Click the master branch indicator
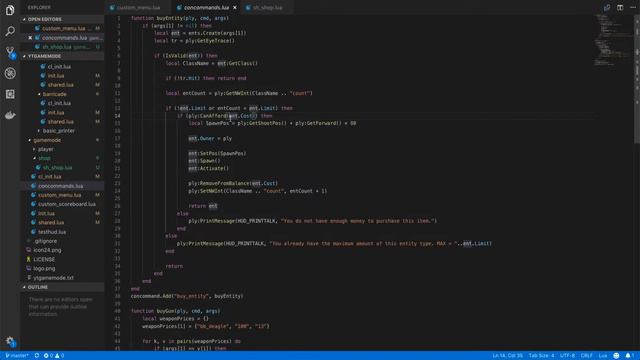 coord(17,356)
